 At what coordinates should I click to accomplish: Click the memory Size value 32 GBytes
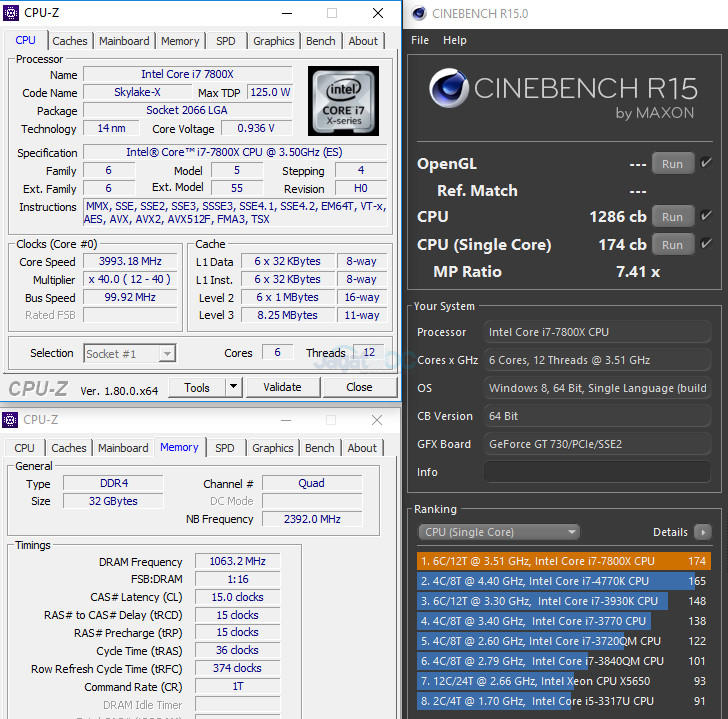click(113, 501)
